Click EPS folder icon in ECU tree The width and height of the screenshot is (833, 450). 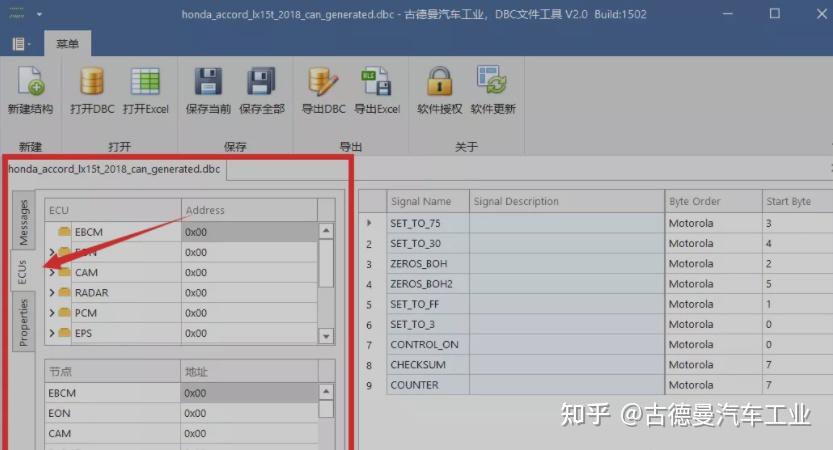(x=64, y=333)
